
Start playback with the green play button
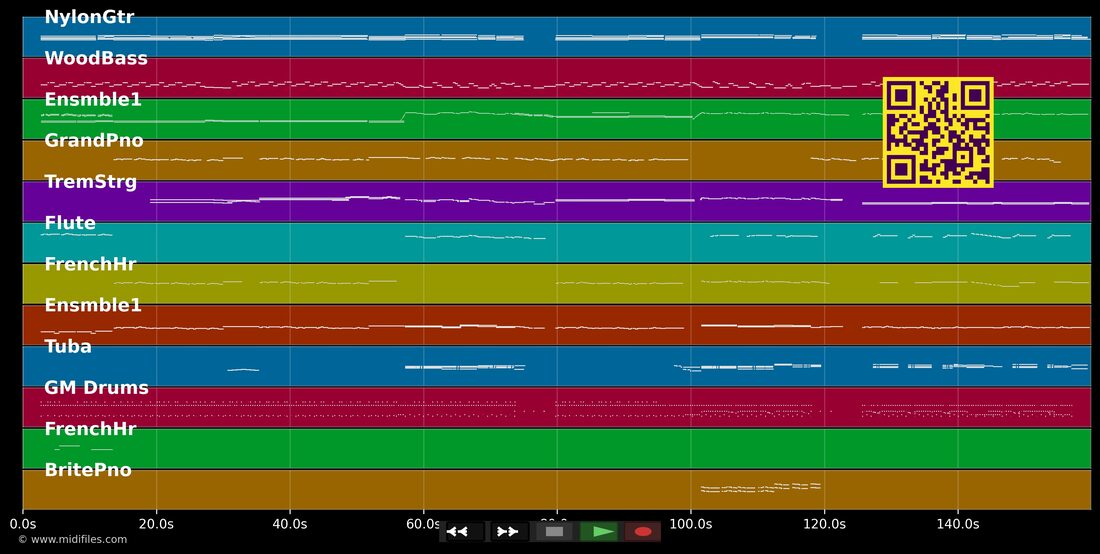[x=599, y=532]
